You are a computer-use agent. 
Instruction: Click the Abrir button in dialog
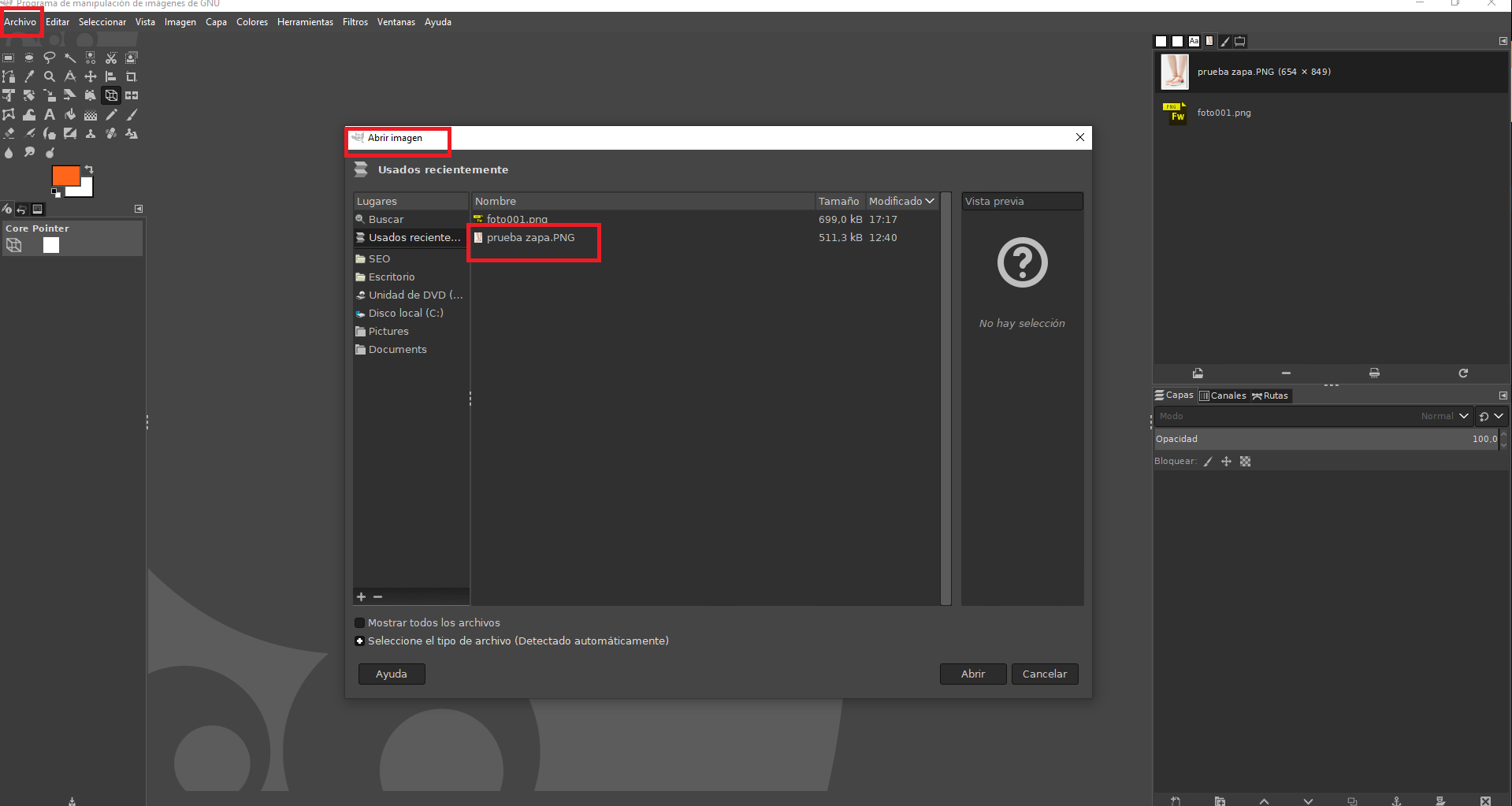pos(972,674)
